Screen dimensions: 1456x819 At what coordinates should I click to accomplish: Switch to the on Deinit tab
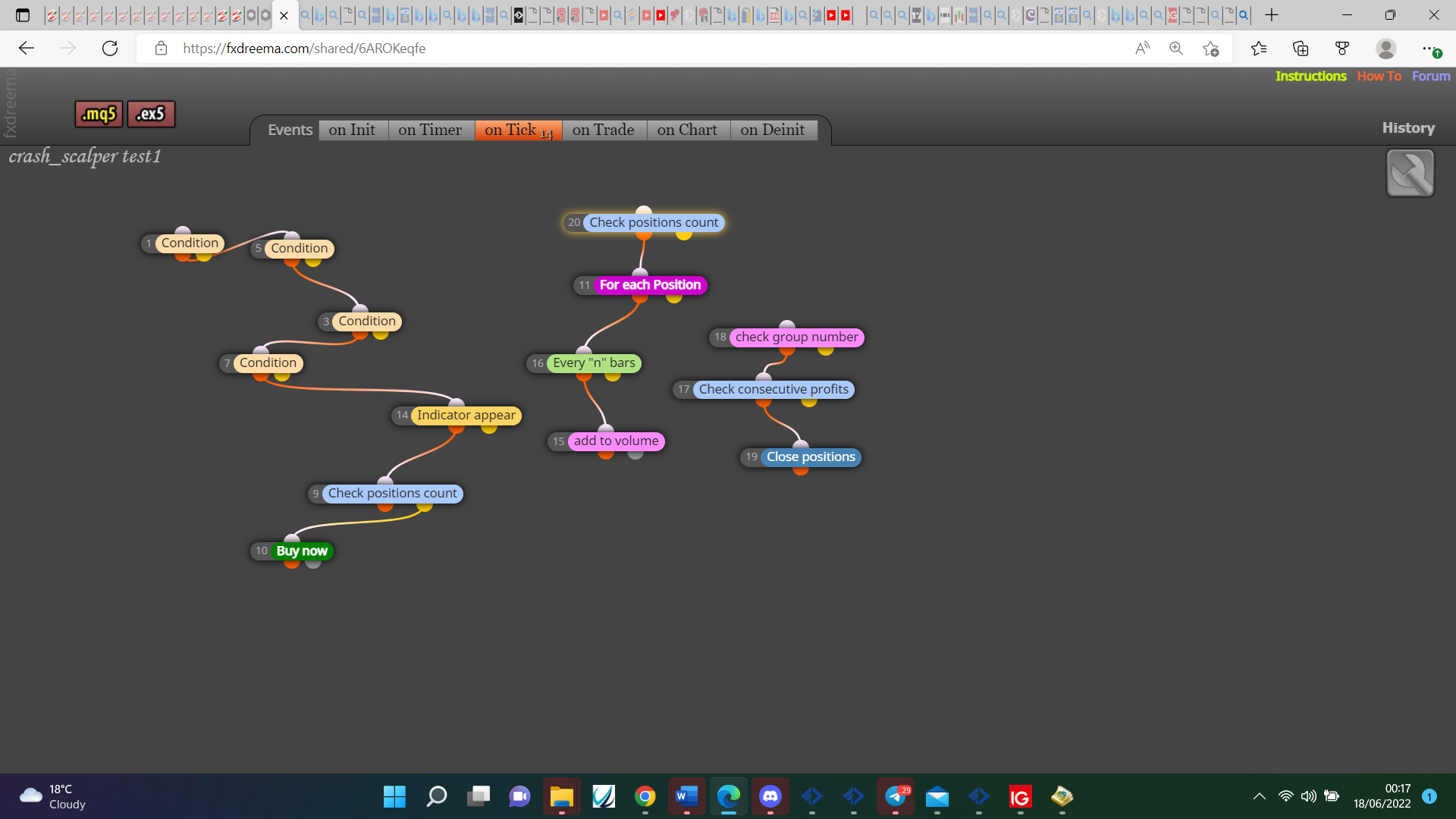pos(773,130)
